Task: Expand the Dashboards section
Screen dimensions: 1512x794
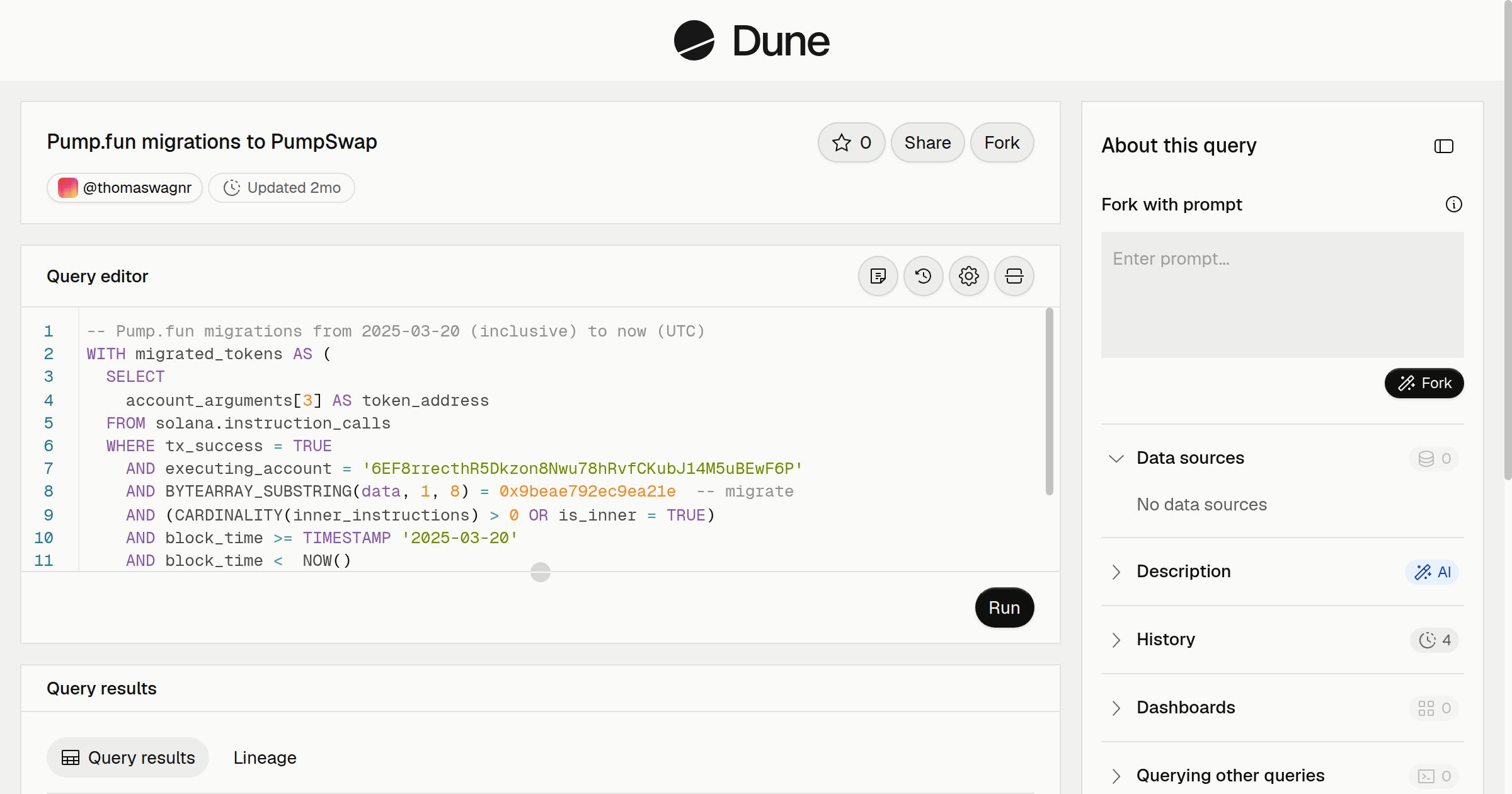Action: 1116,708
